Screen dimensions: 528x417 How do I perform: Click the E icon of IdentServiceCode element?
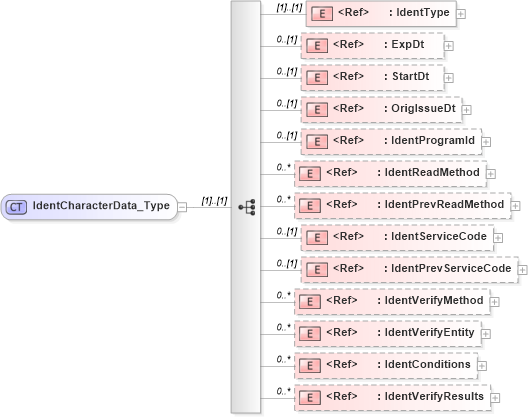point(317,238)
